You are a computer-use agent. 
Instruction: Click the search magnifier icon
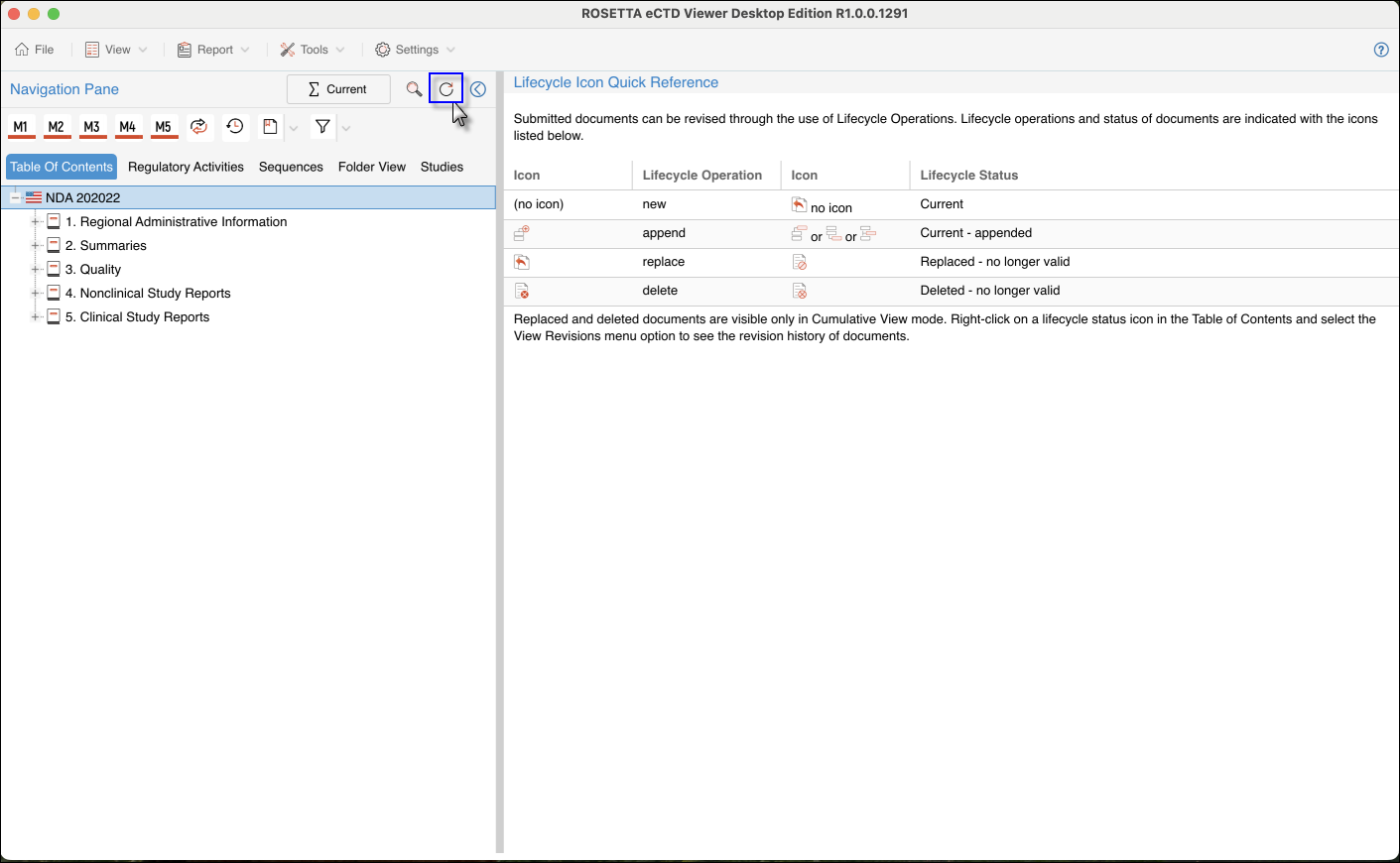tap(414, 89)
